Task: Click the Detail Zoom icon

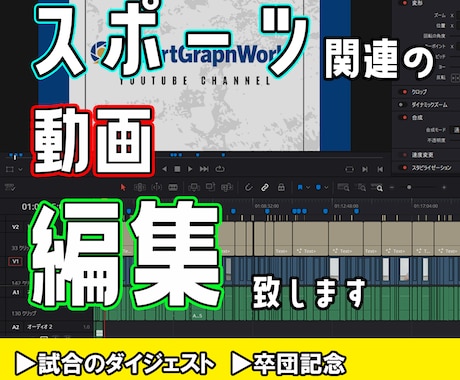Action: (x=361, y=187)
